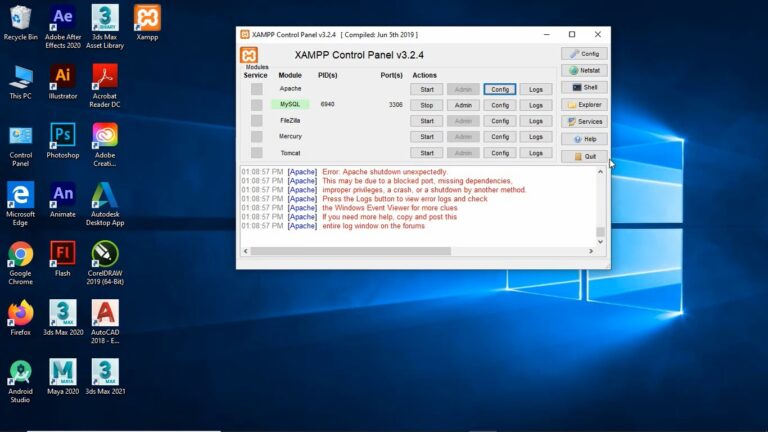Start the Mercury module

click(x=427, y=137)
